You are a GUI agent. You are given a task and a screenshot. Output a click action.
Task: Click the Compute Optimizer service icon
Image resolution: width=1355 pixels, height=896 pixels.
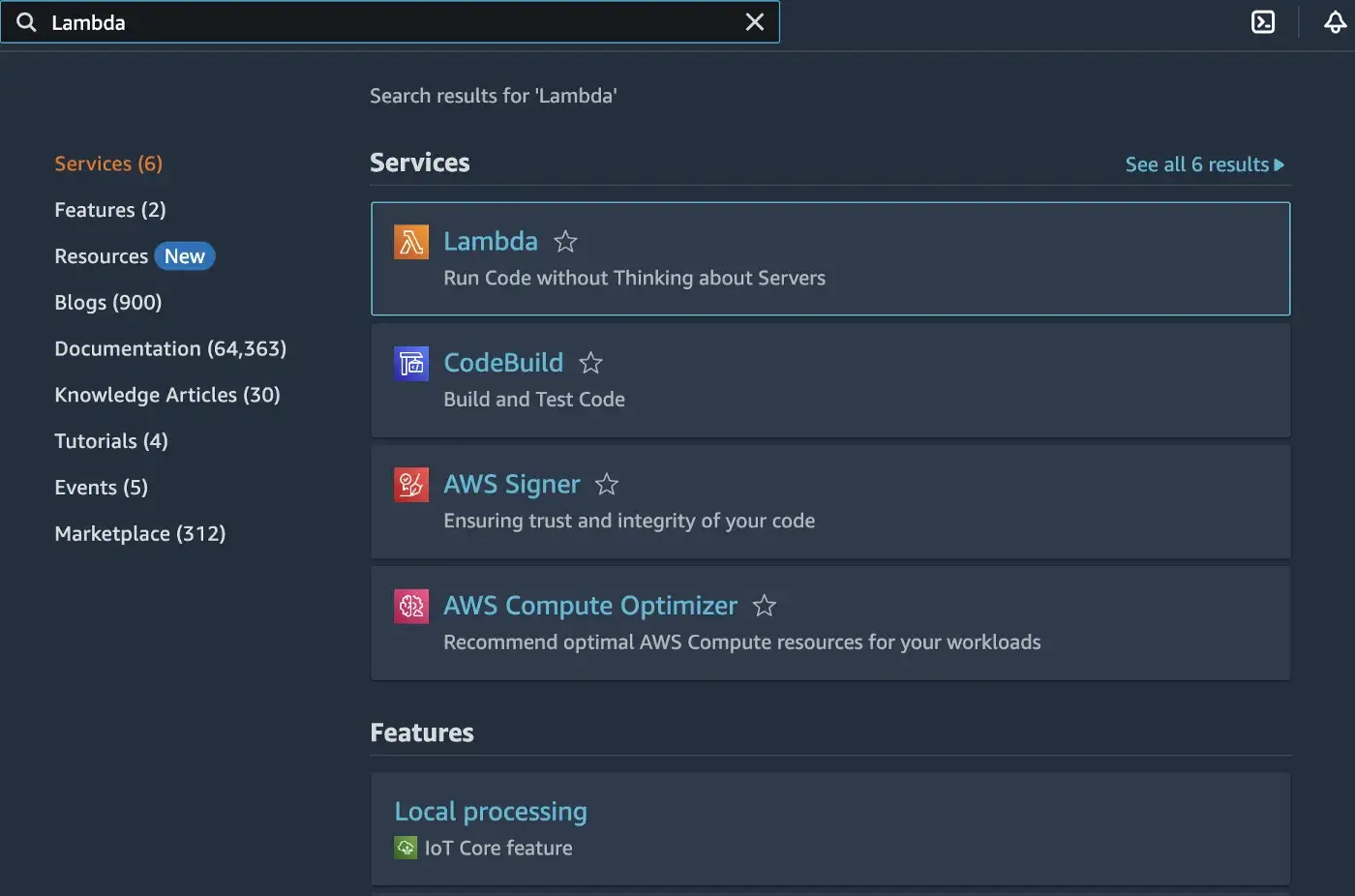coord(411,607)
